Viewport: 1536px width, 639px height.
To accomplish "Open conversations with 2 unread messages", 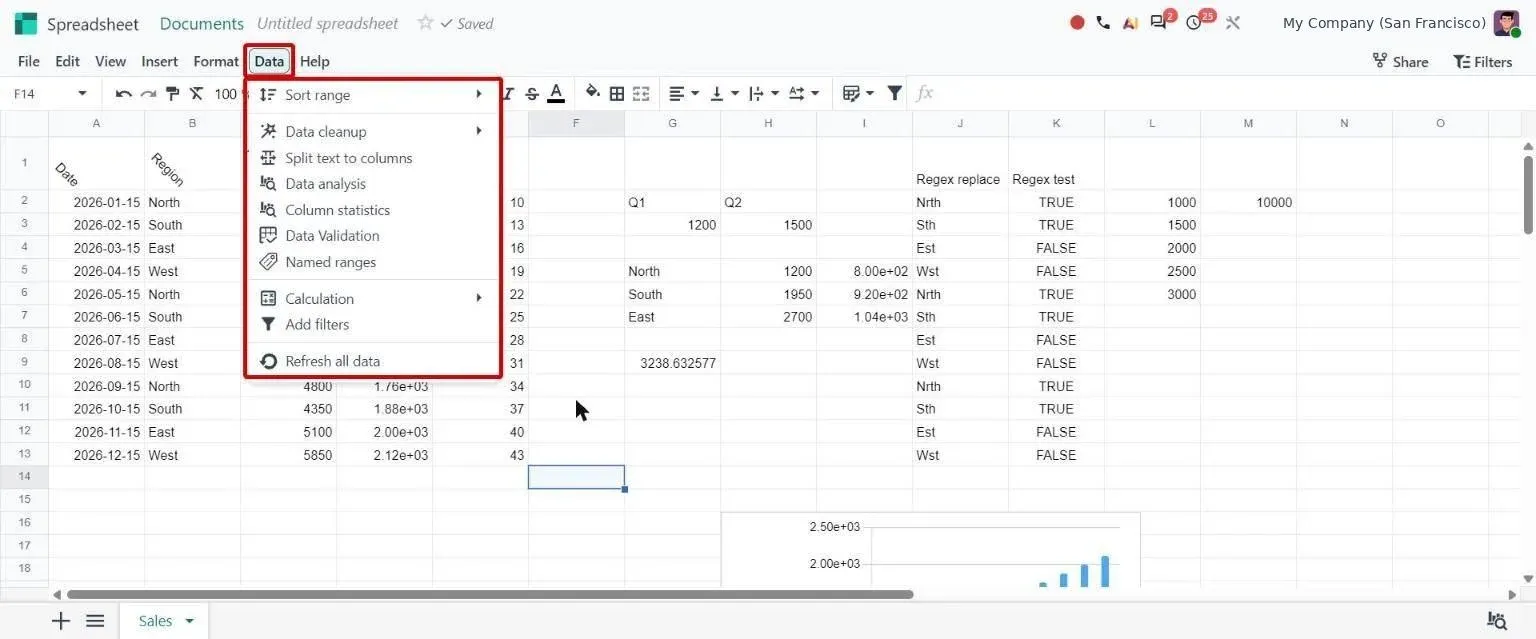I will pos(1161,21).
